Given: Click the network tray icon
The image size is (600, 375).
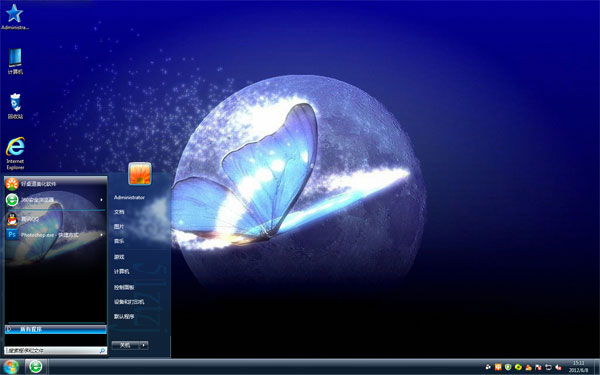Looking at the screenshot, I should coord(548,368).
